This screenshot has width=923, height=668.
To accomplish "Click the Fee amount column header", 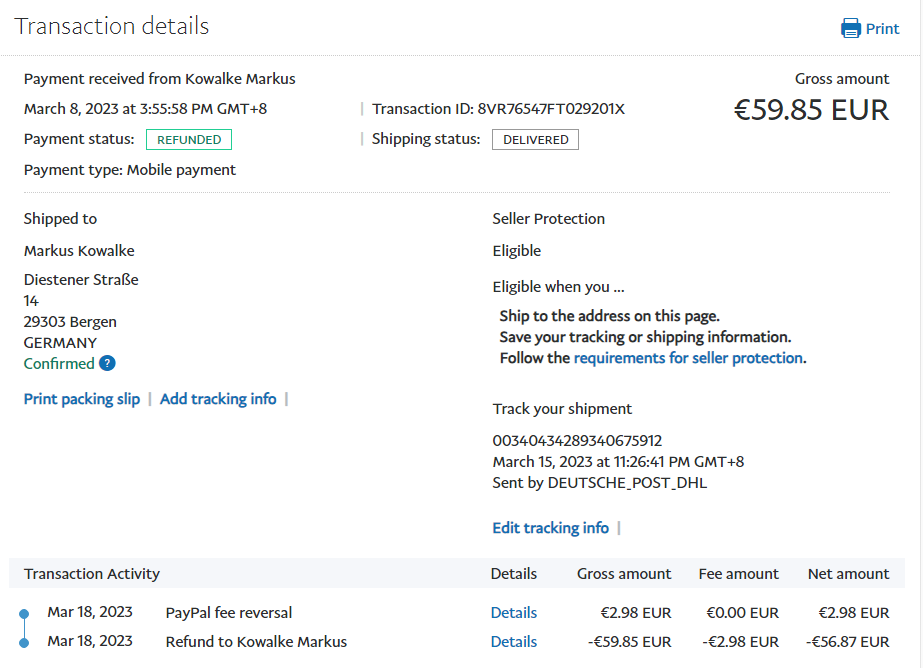I will [x=739, y=574].
